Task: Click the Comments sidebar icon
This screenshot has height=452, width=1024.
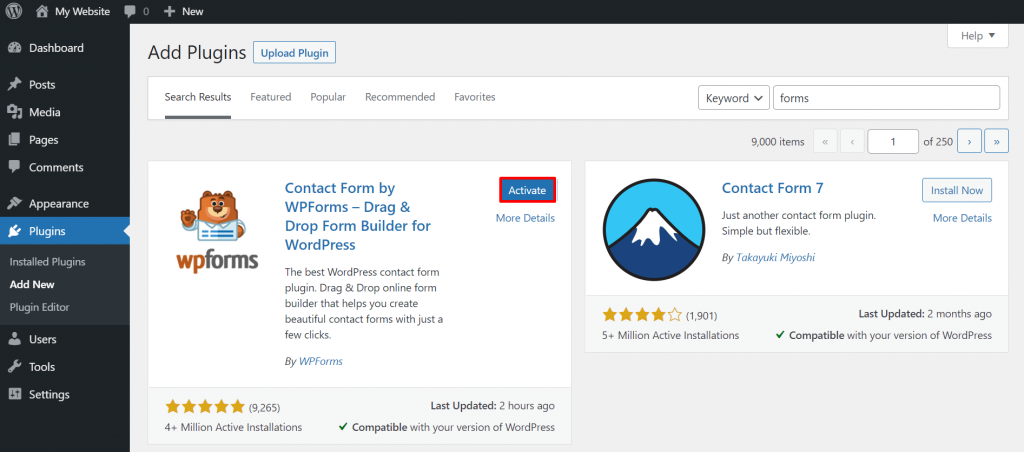Action: (x=14, y=167)
